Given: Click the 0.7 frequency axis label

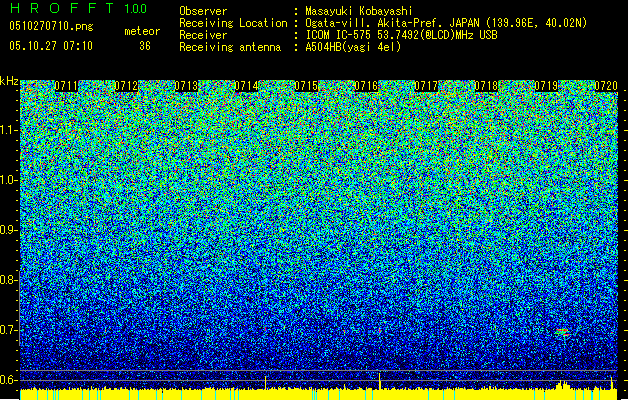Looking at the screenshot, I should [8, 330].
